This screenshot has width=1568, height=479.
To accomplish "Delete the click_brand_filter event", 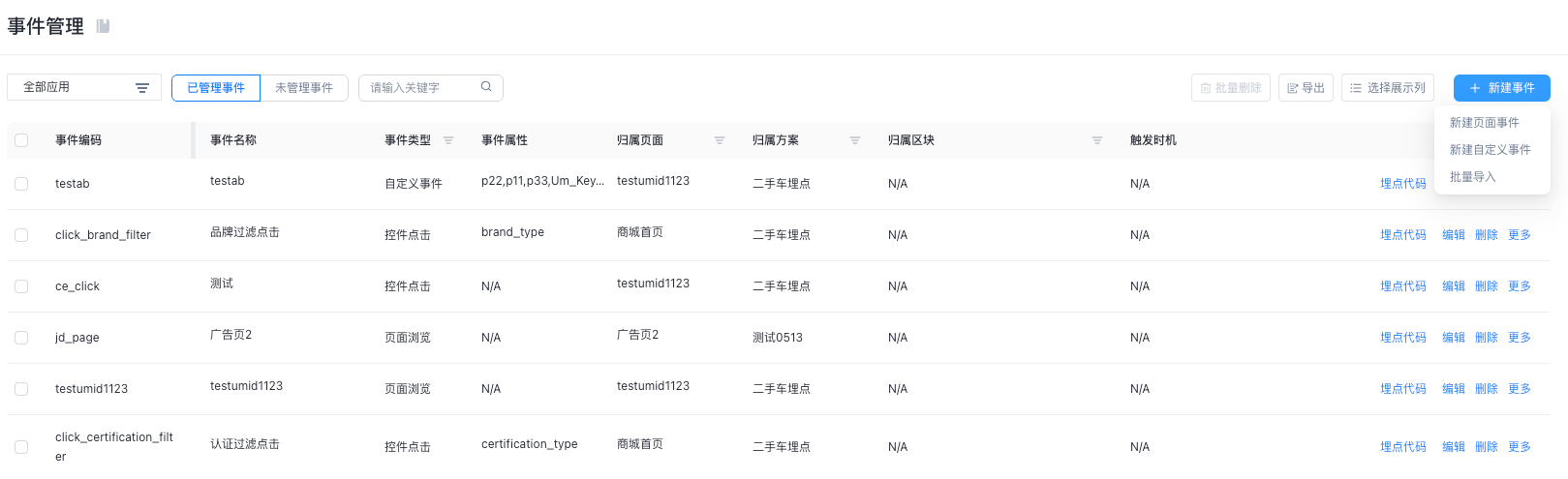I will tap(1487, 235).
